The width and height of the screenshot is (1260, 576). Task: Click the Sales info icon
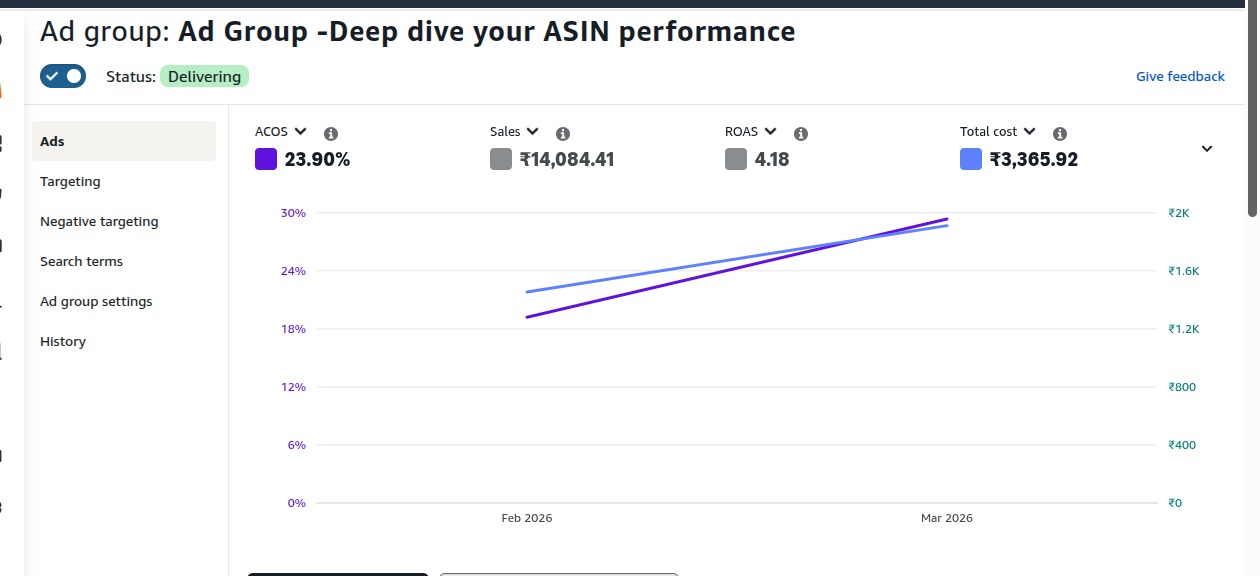pos(563,133)
